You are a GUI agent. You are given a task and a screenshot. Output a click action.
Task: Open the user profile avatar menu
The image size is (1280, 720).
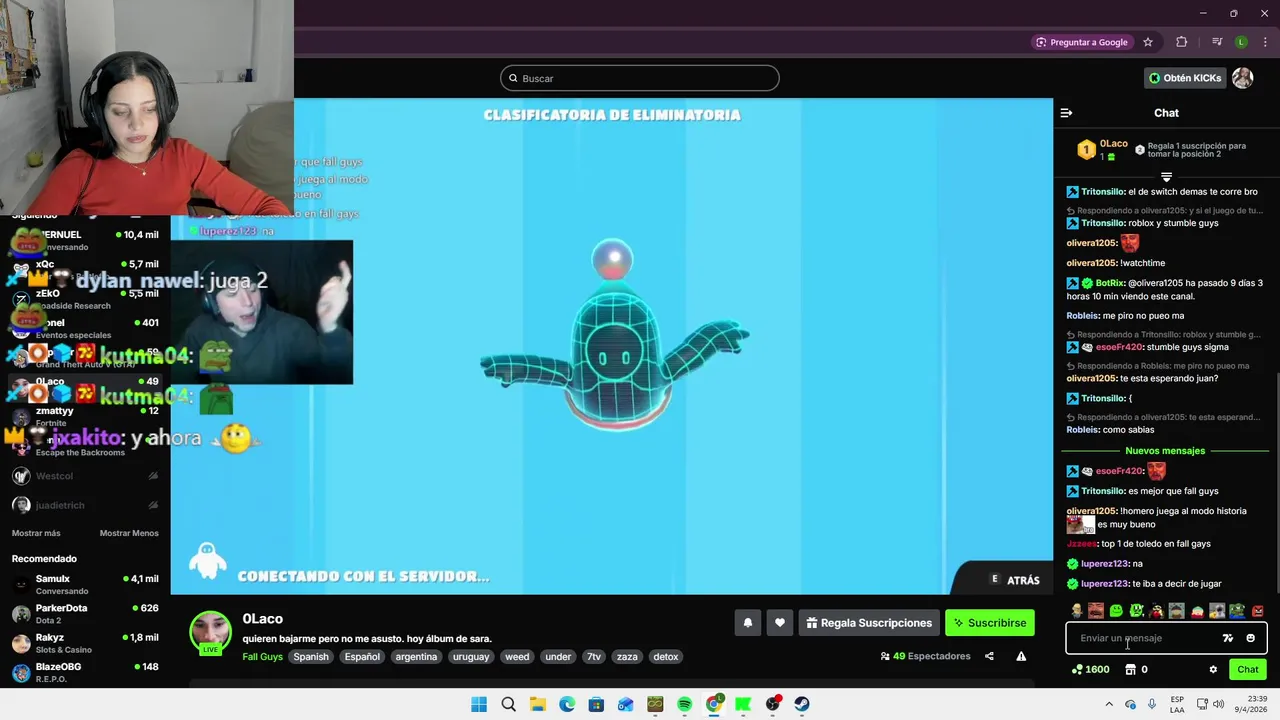(1243, 78)
